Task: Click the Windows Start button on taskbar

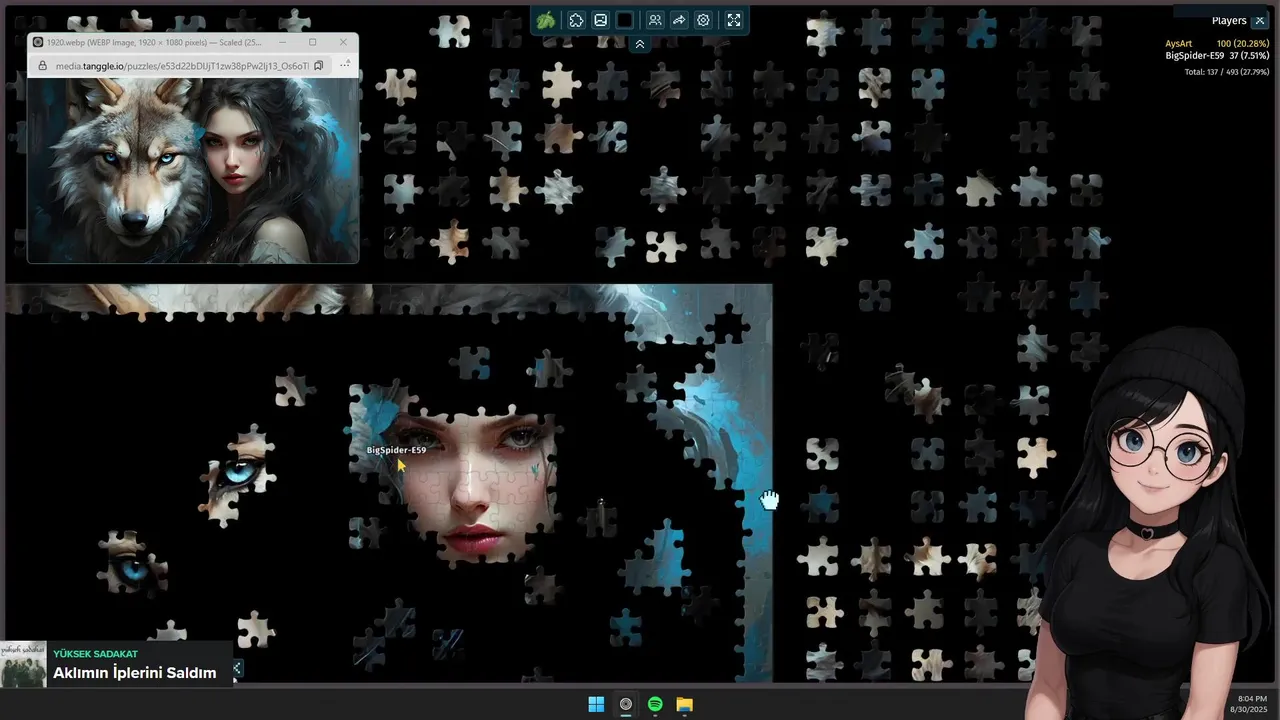Action: [x=596, y=704]
